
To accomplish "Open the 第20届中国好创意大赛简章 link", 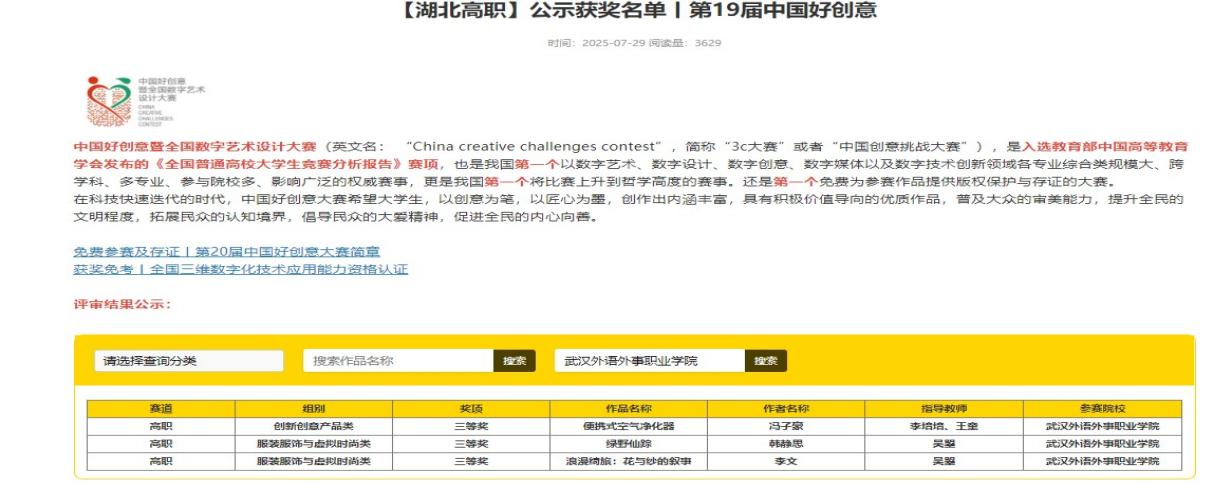I will coord(226,252).
